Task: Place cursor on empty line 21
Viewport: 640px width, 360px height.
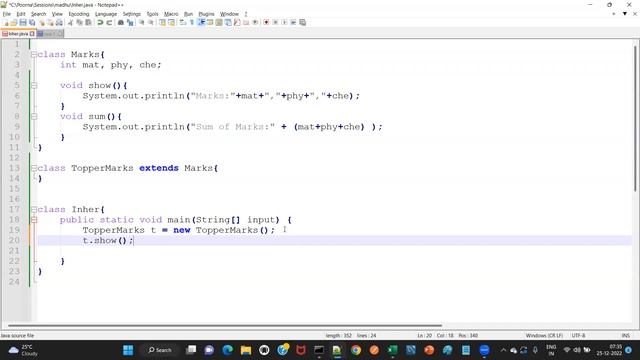Action: (334, 251)
